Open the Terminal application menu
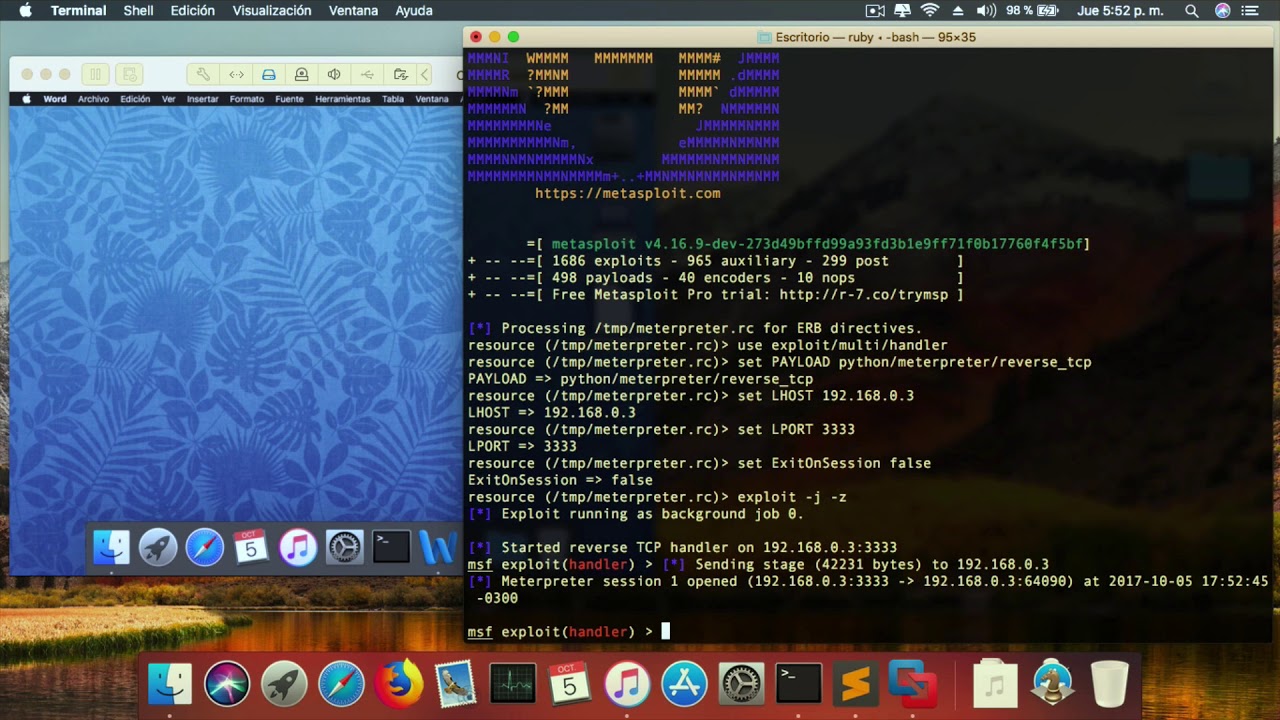This screenshot has width=1280, height=720. pos(78,11)
